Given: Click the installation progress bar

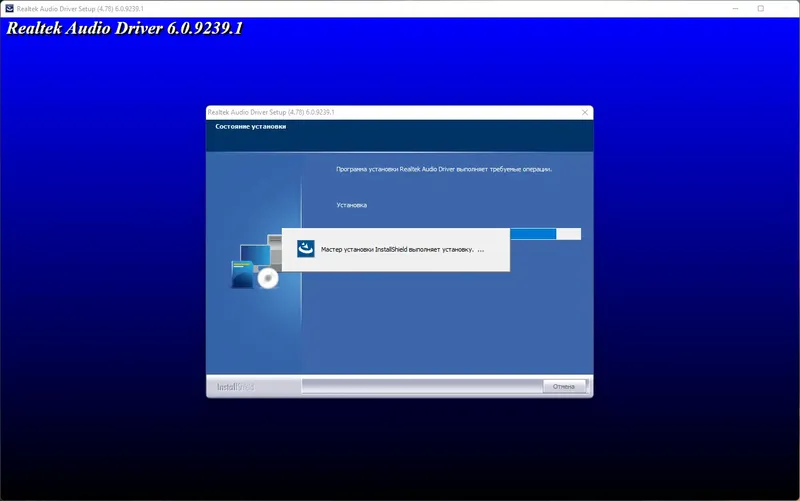Looking at the screenshot, I should pyautogui.click(x=545, y=234).
